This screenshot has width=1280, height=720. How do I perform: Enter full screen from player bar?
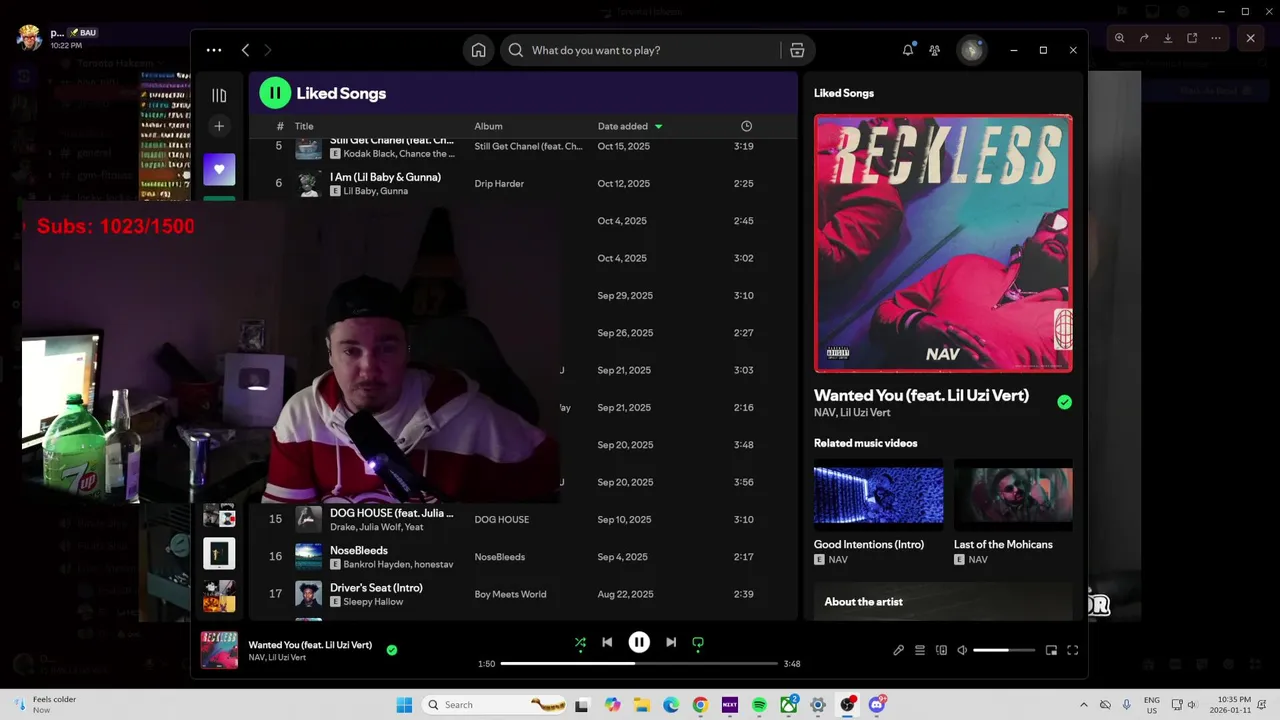[1072, 650]
